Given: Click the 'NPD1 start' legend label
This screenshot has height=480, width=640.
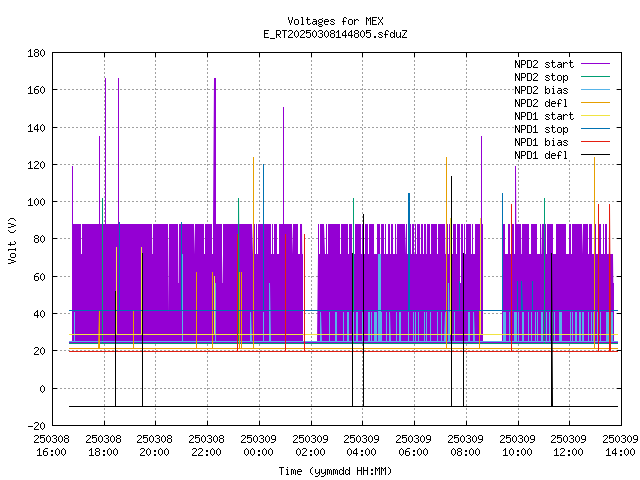Looking at the screenshot, I should click(544, 116).
